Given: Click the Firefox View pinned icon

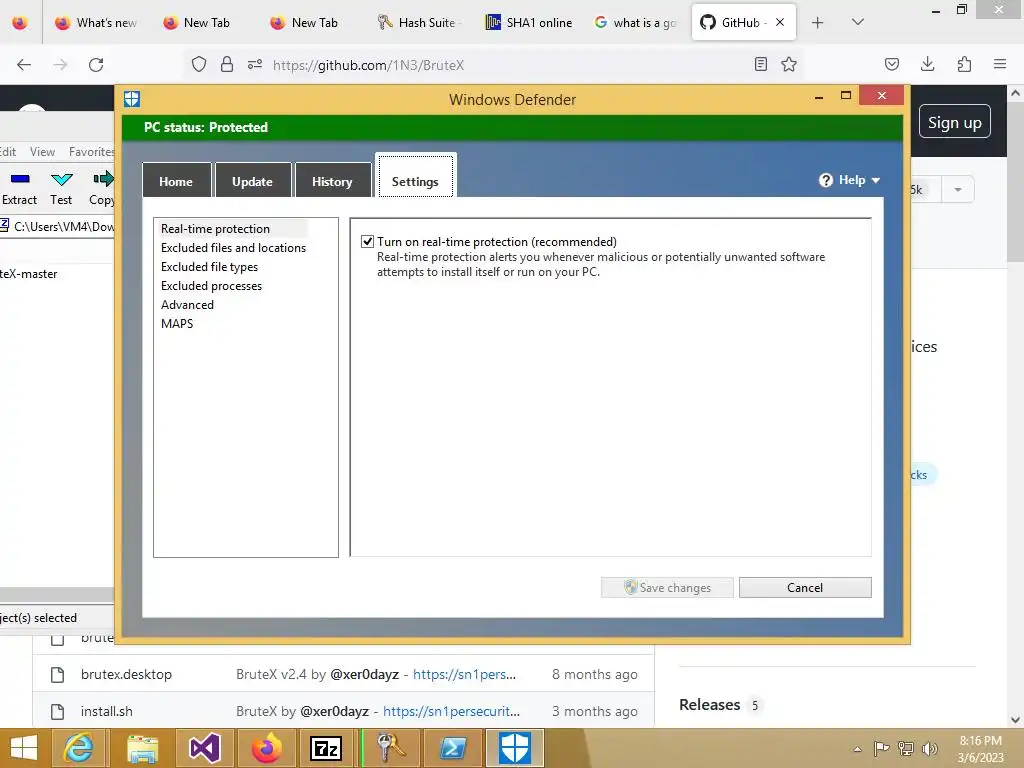Looking at the screenshot, I should point(20,22).
